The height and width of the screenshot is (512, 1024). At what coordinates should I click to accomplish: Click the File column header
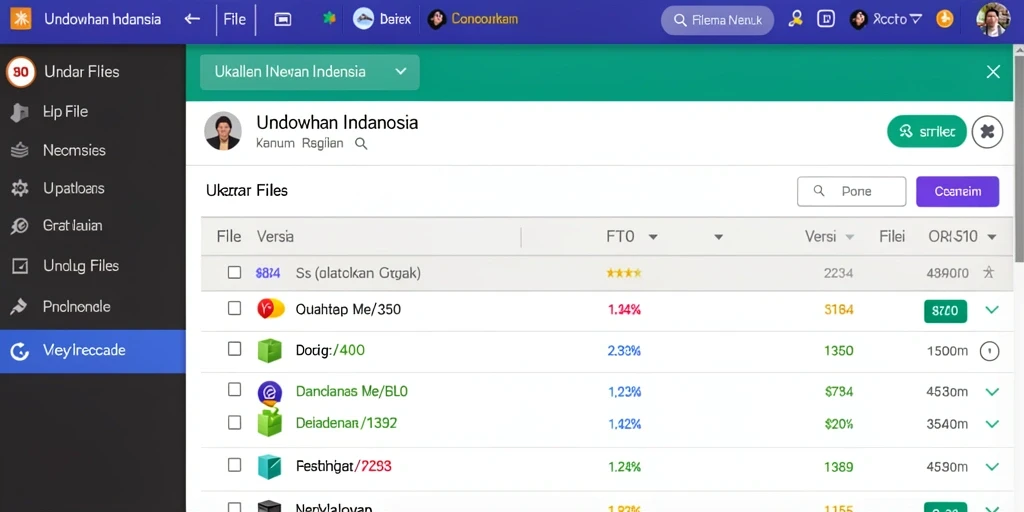pos(229,236)
